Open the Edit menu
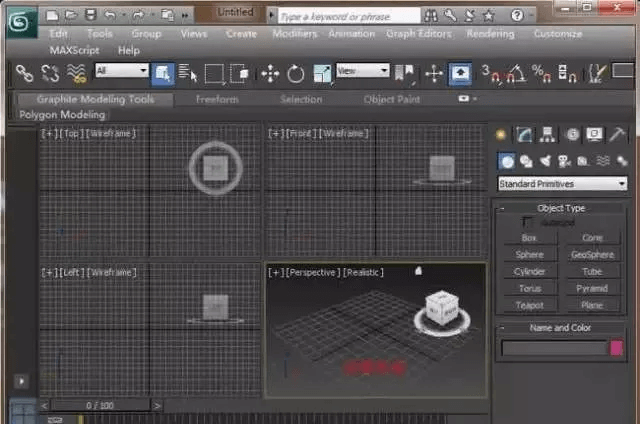Viewport: 640px width, 424px height. click(x=58, y=34)
